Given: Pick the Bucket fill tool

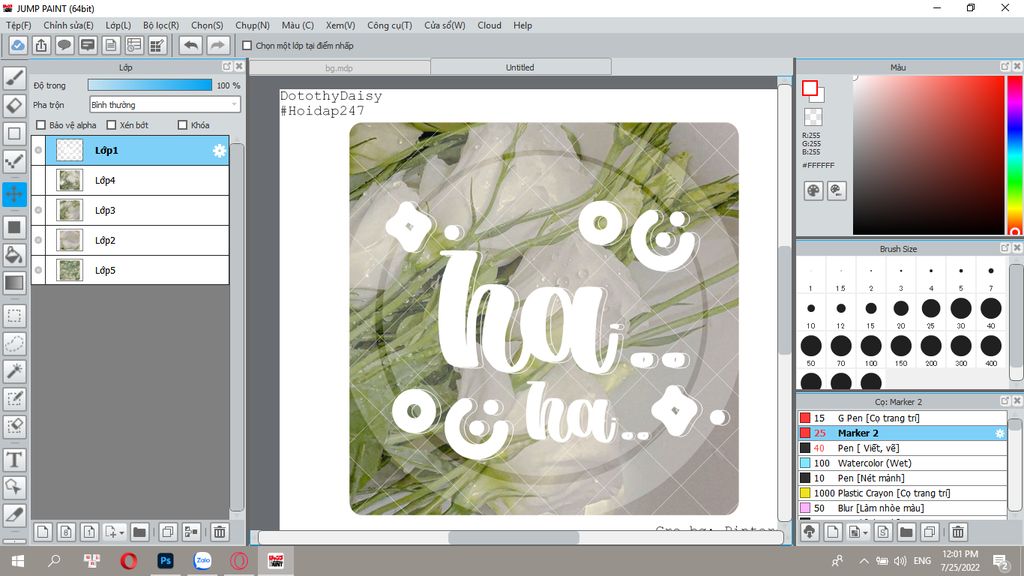Looking at the screenshot, I should tap(14, 256).
